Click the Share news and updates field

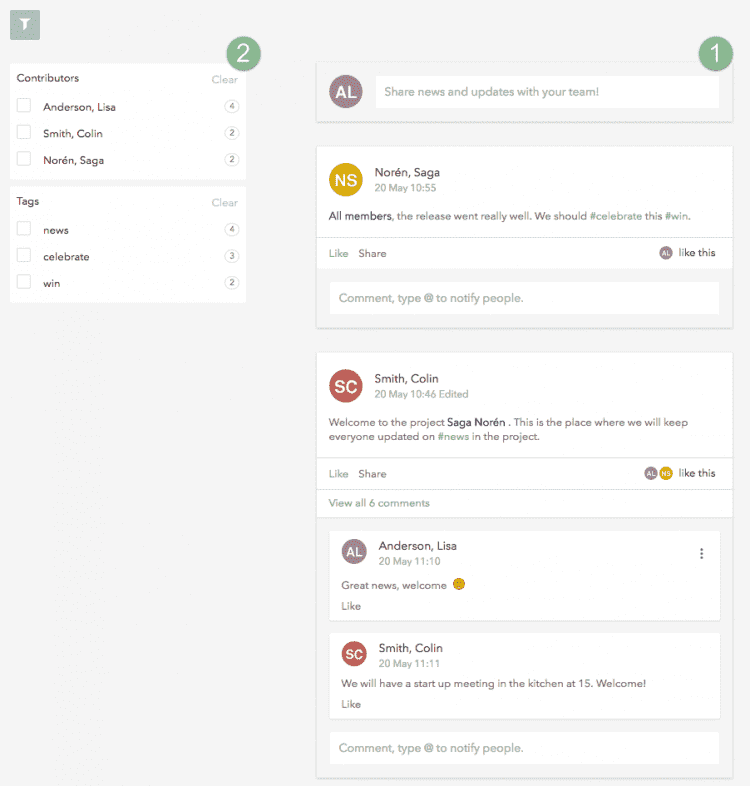tap(547, 92)
